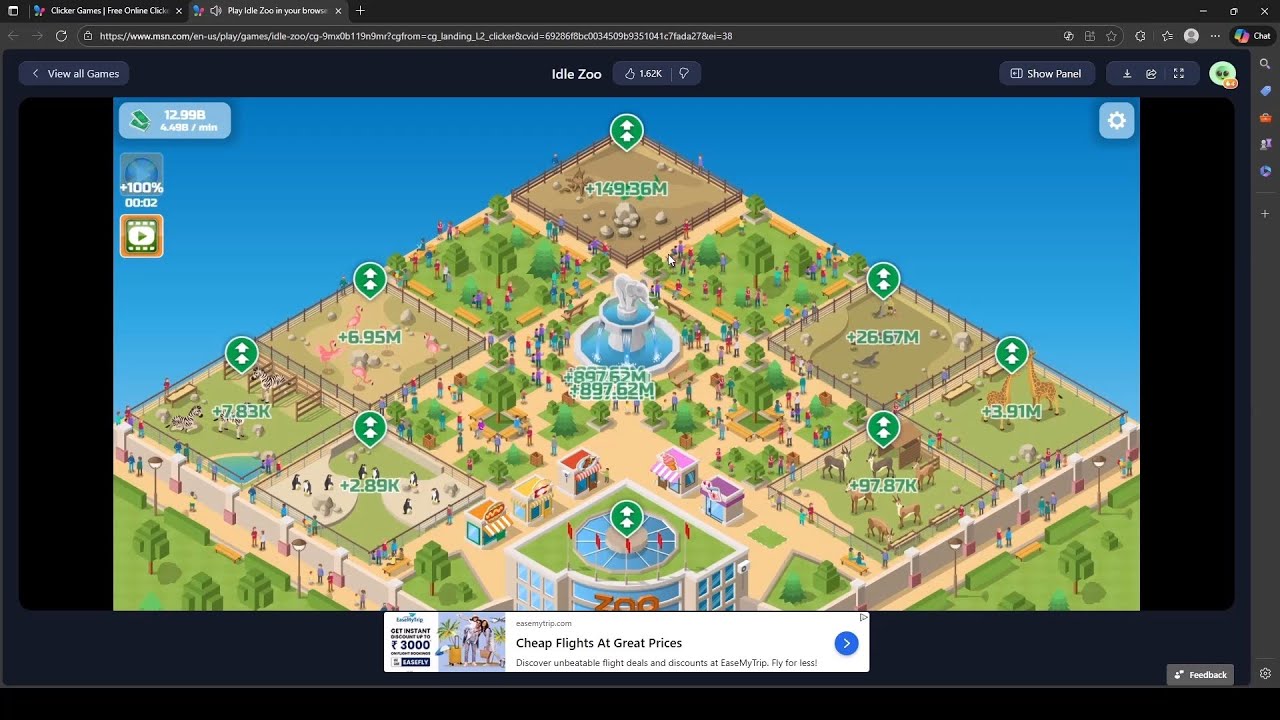
Task: Open sidebar settings gear at bottom
Action: [x=1265, y=674]
